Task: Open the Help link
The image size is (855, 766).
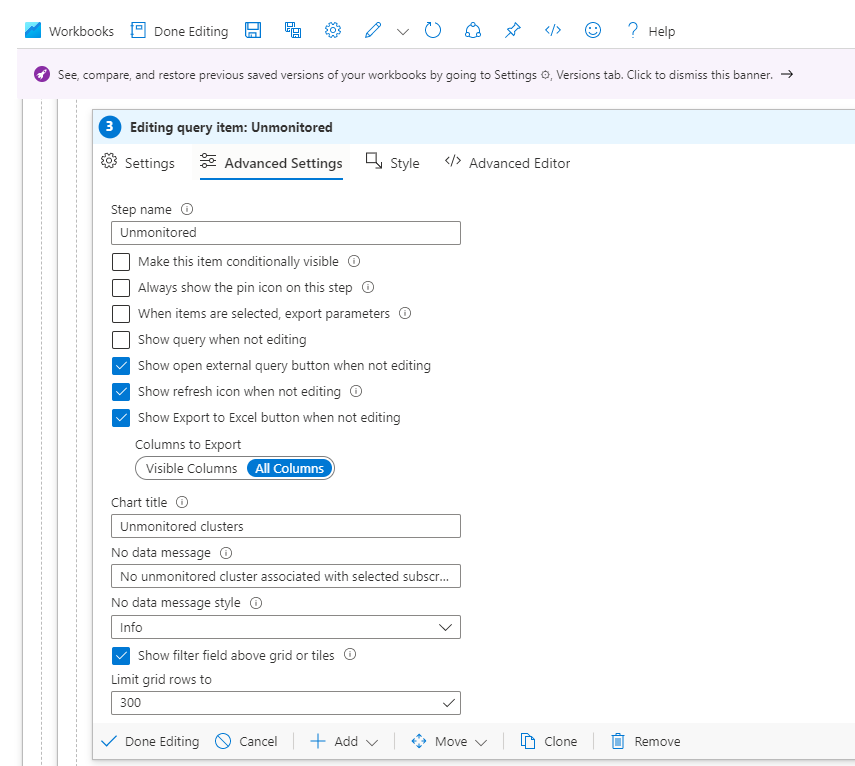Action: click(x=651, y=31)
